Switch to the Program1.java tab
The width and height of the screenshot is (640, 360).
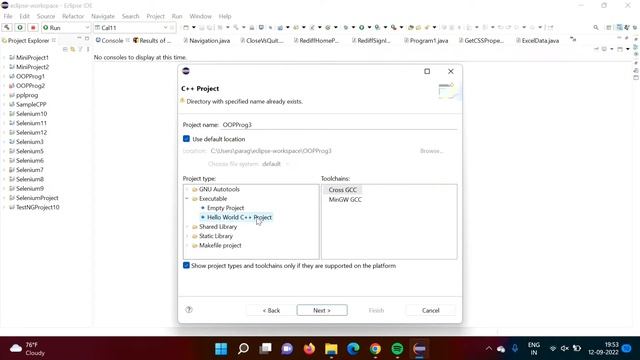point(426,40)
